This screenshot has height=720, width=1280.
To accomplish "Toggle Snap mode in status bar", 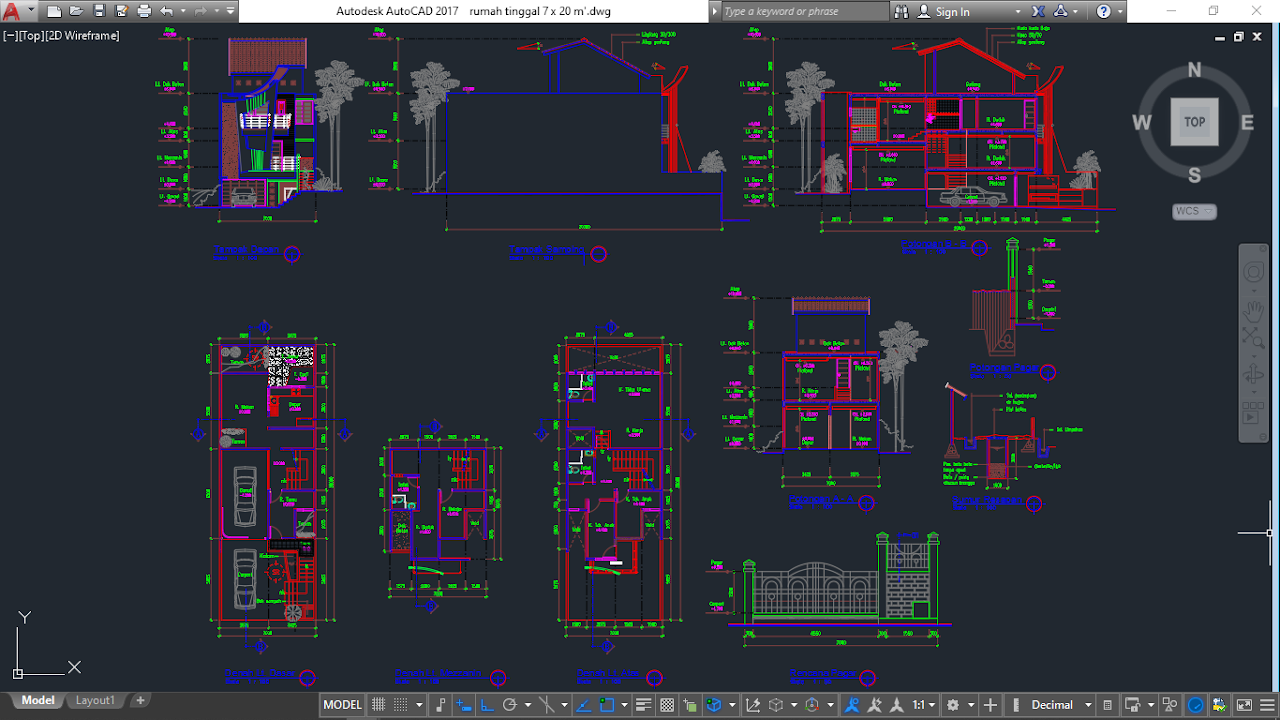I will click(401, 705).
